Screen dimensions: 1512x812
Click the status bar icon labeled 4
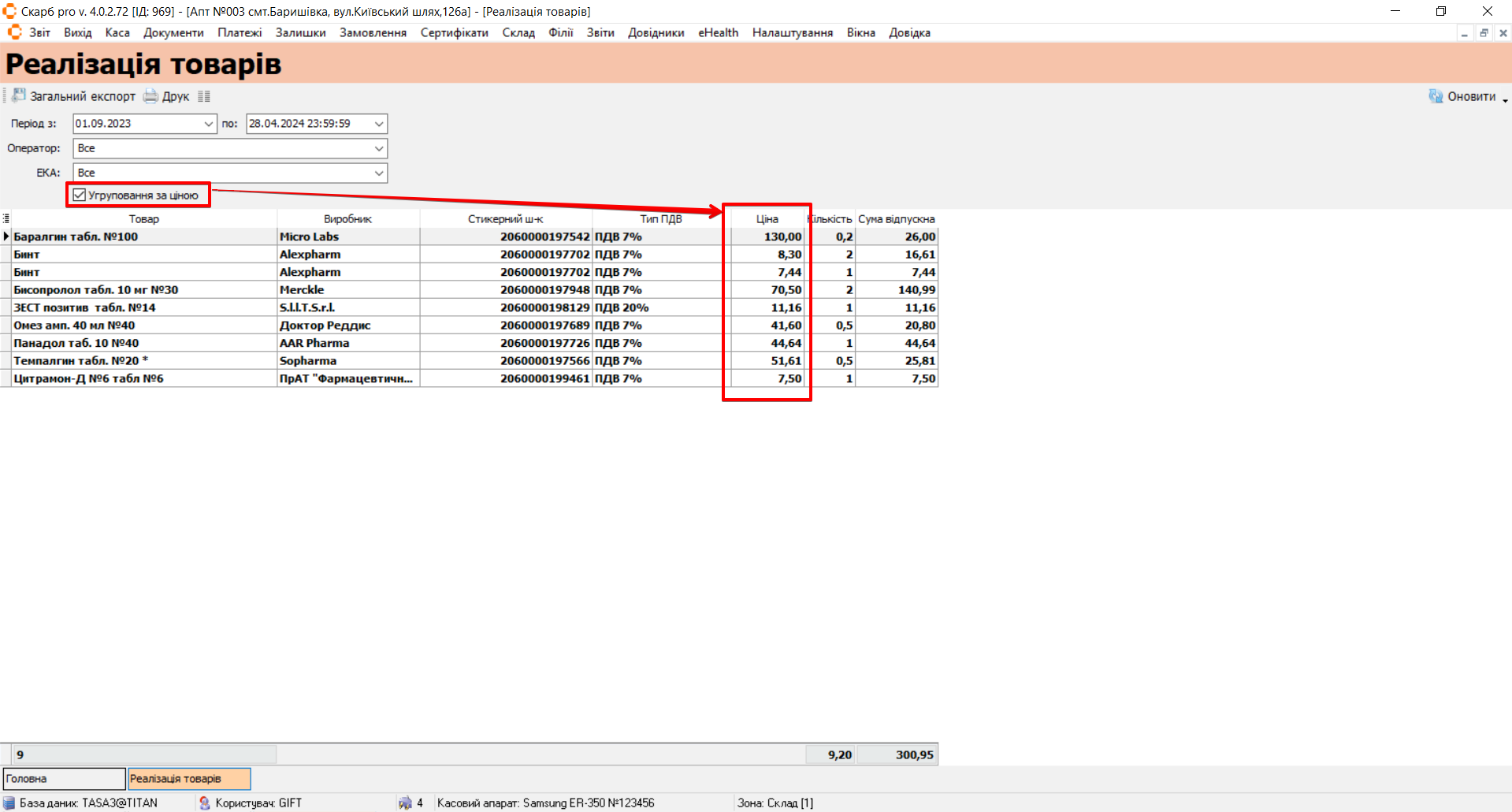pyautogui.click(x=405, y=803)
